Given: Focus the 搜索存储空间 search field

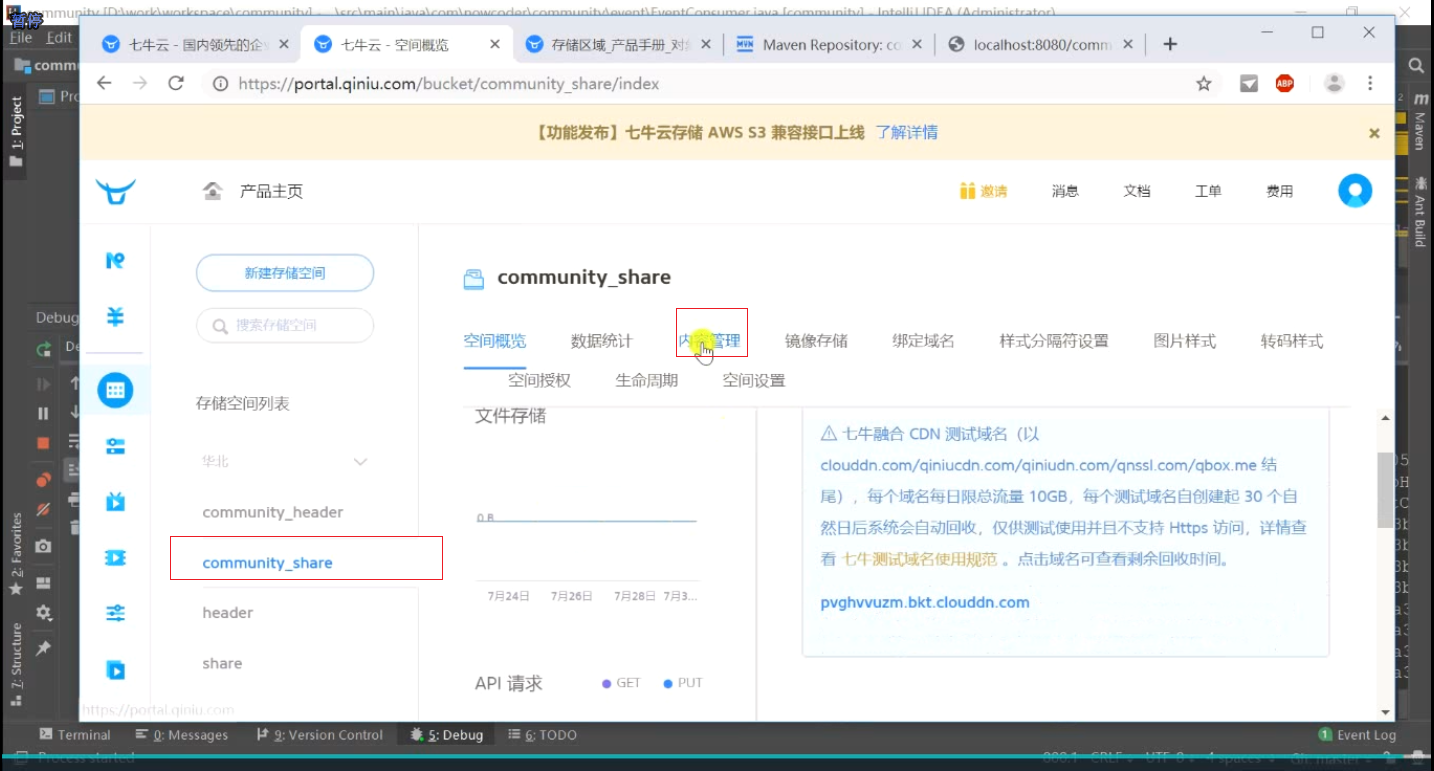Looking at the screenshot, I should click(x=285, y=326).
